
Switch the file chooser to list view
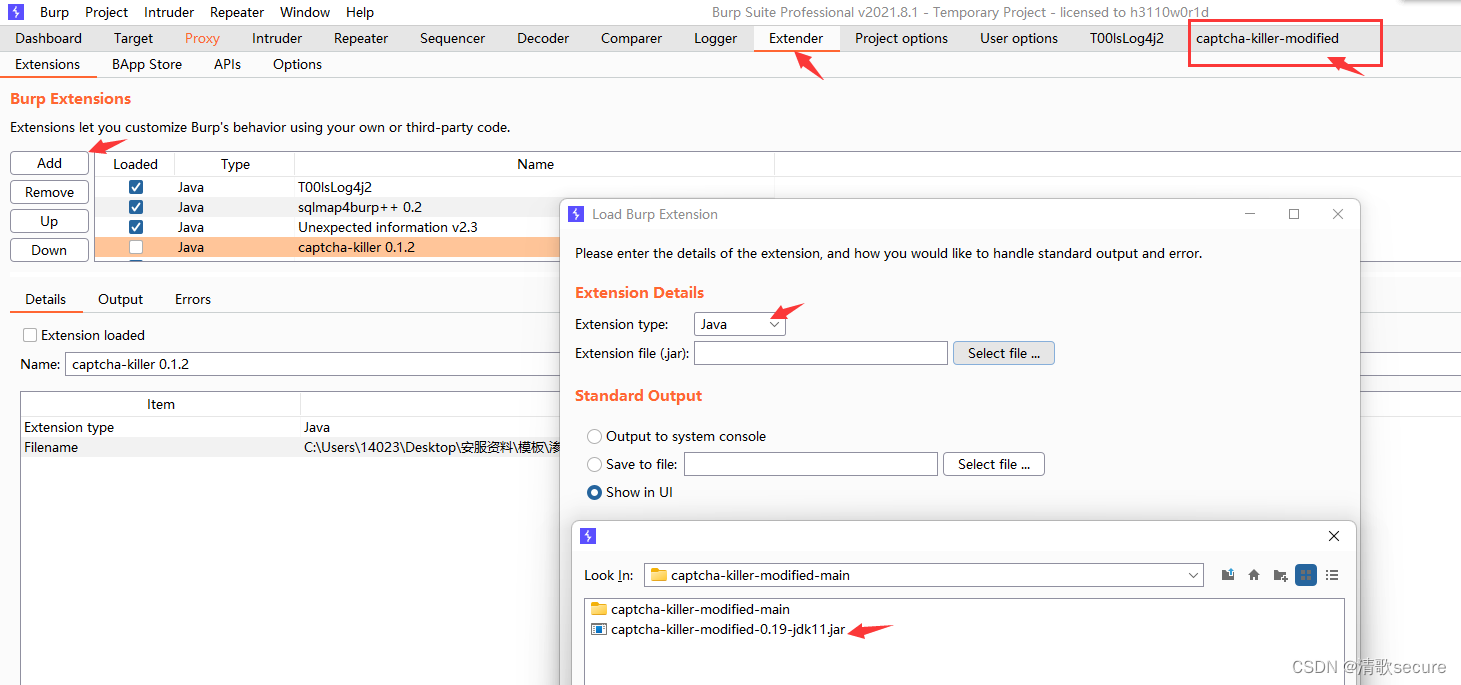pos(1332,574)
